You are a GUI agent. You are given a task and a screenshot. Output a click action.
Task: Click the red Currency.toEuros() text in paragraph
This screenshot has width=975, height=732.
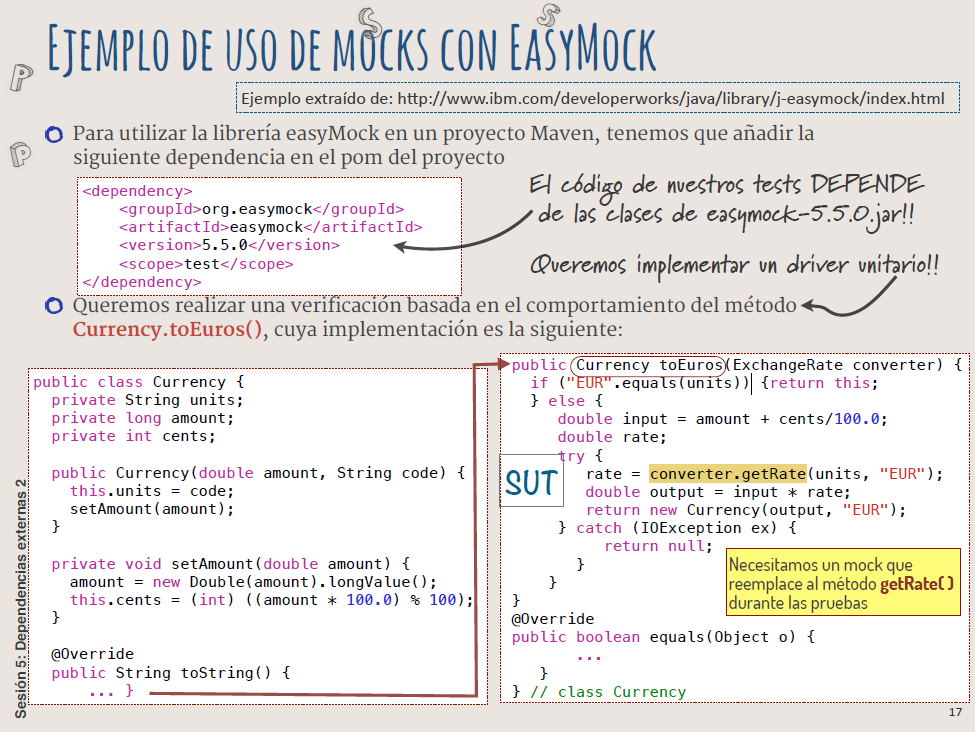click(x=168, y=329)
